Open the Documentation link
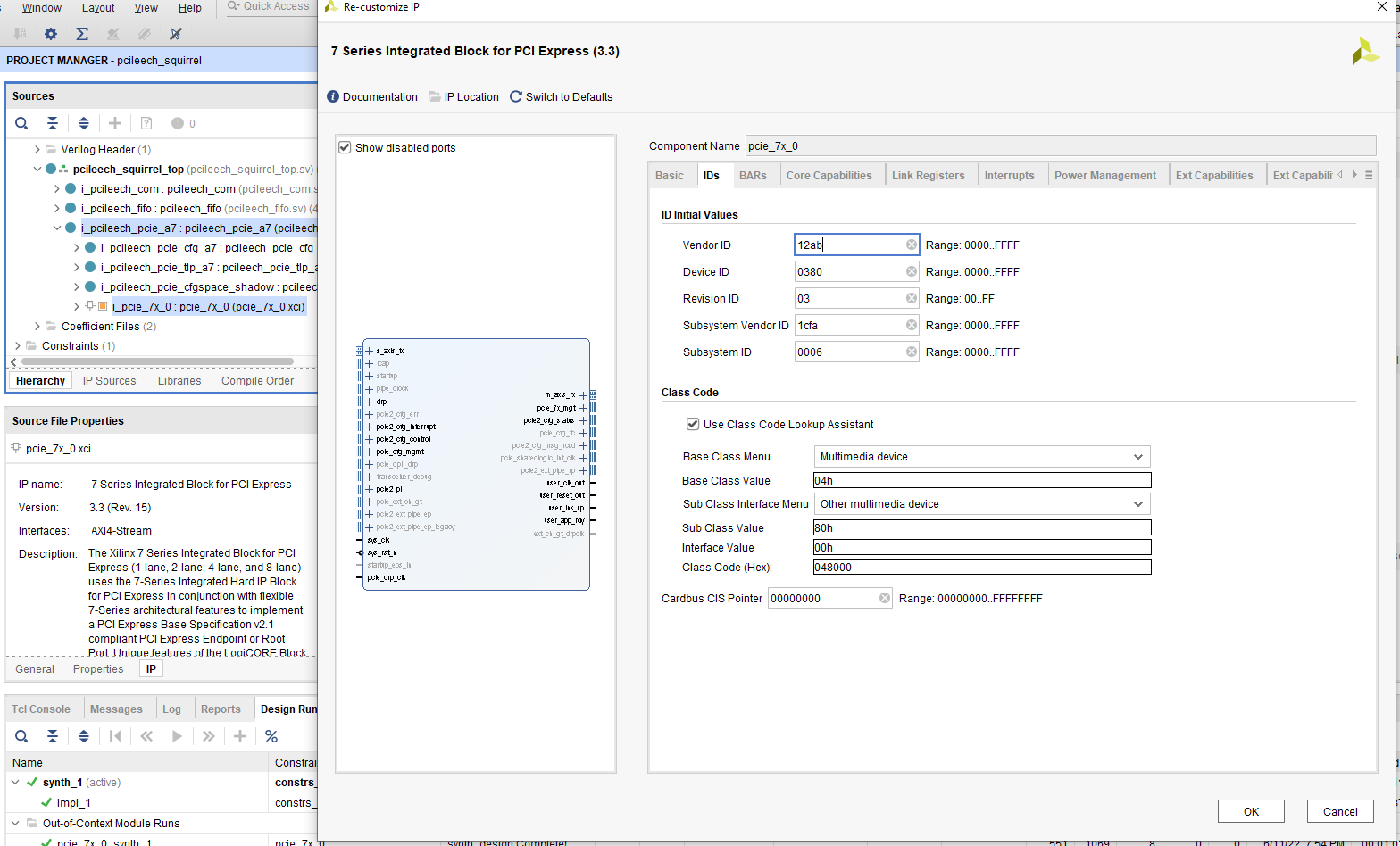Viewport: 1400px width, 846px height. point(372,96)
